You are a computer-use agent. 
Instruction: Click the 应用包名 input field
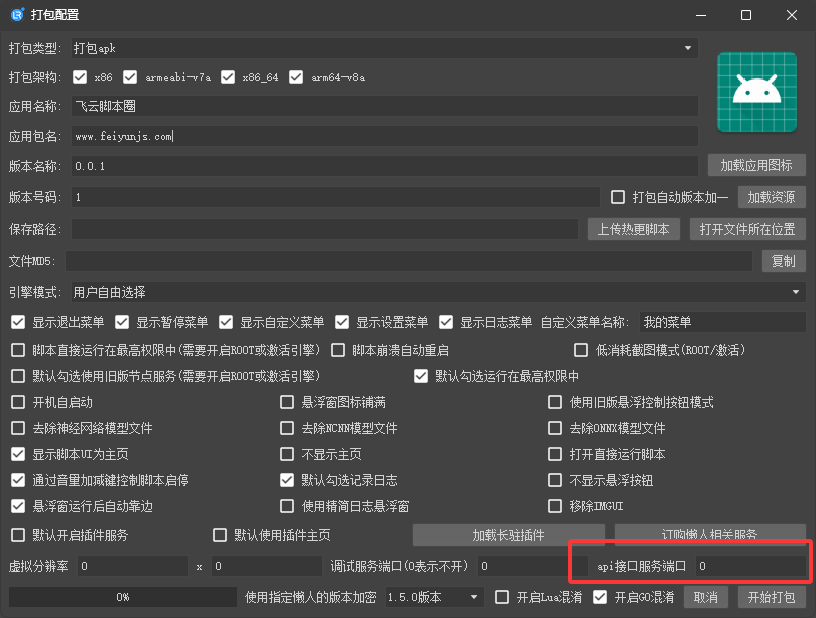coord(385,136)
